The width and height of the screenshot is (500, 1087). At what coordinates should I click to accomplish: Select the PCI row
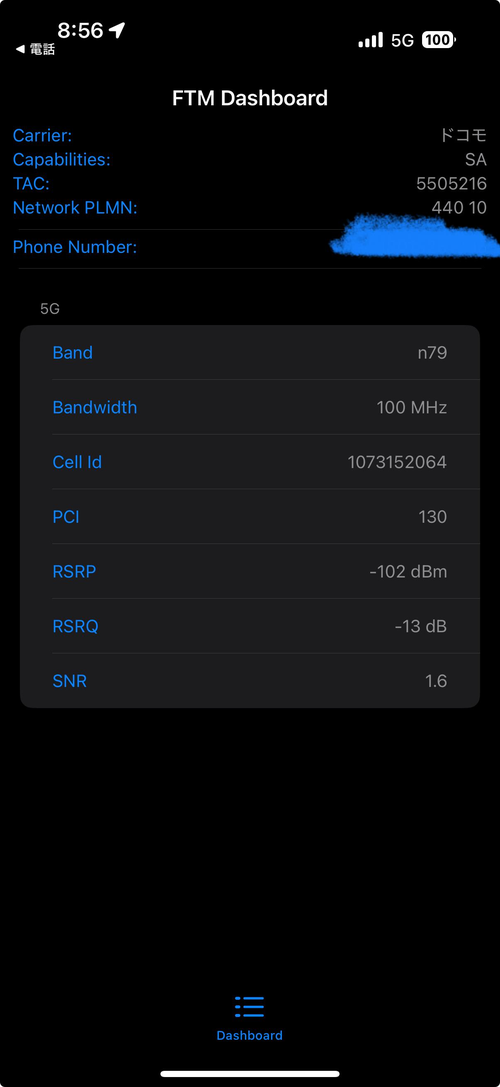(250, 516)
